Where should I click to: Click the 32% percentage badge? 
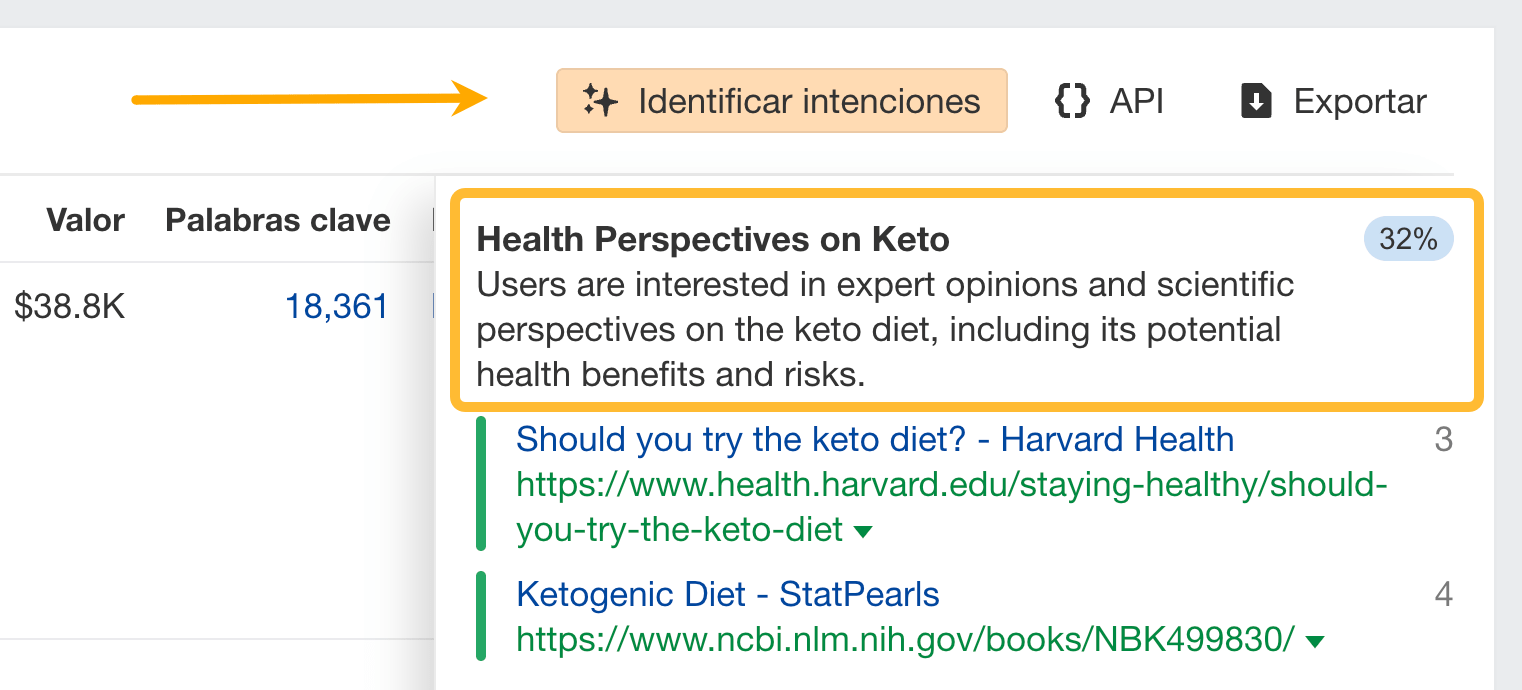1409,239
